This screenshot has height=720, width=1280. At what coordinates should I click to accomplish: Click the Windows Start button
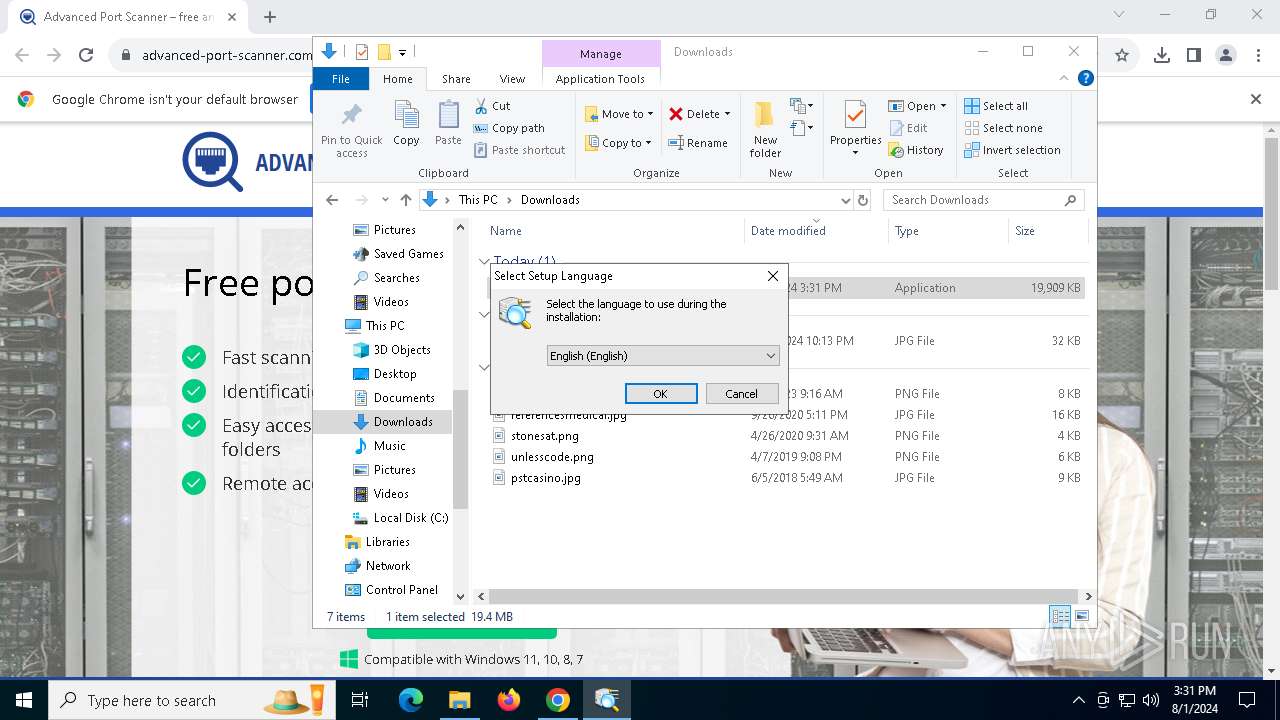click(23, 700)
